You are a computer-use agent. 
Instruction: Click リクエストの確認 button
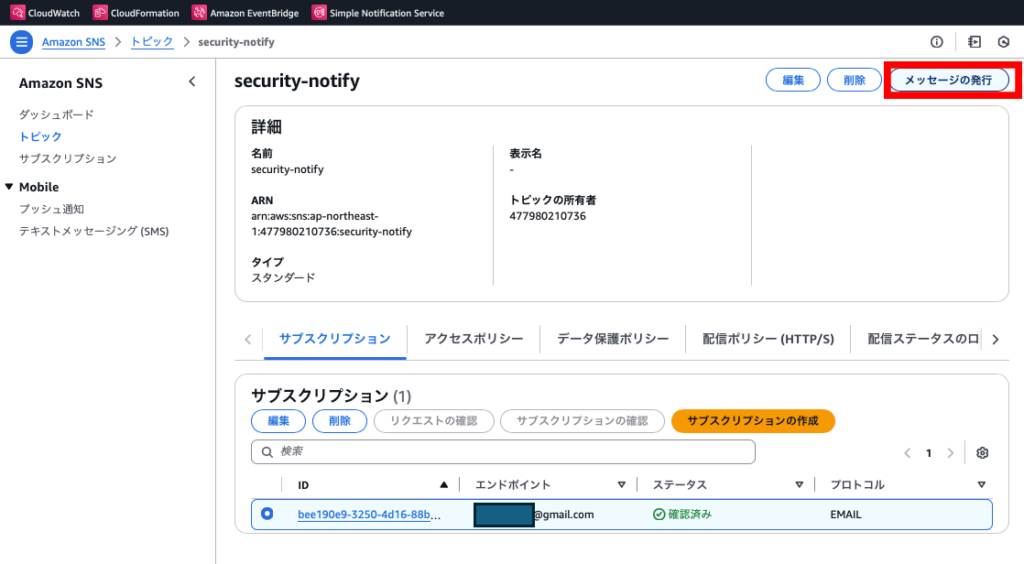[434, 421]
